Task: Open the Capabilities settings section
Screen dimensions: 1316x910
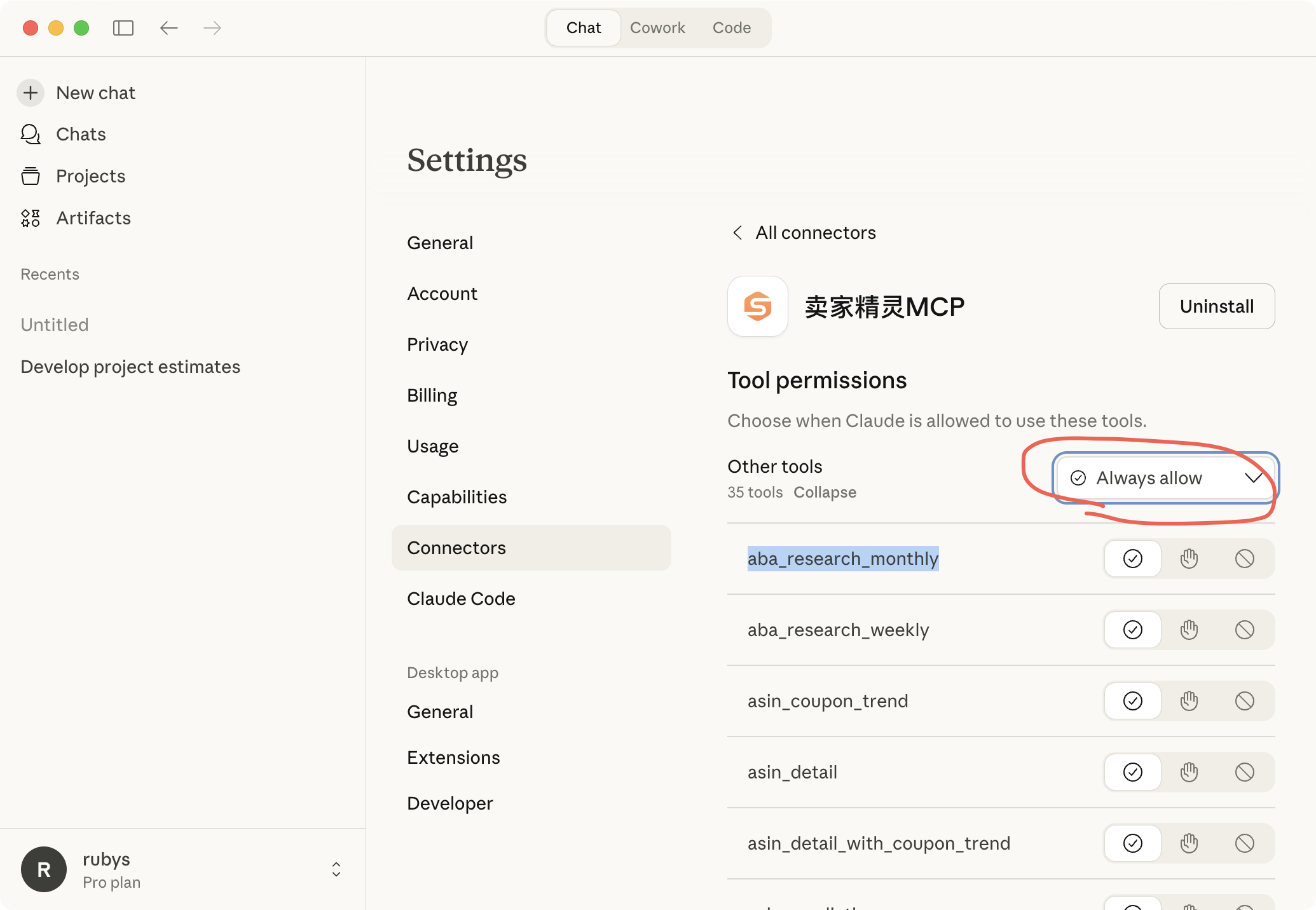Action: coord(456,497)
